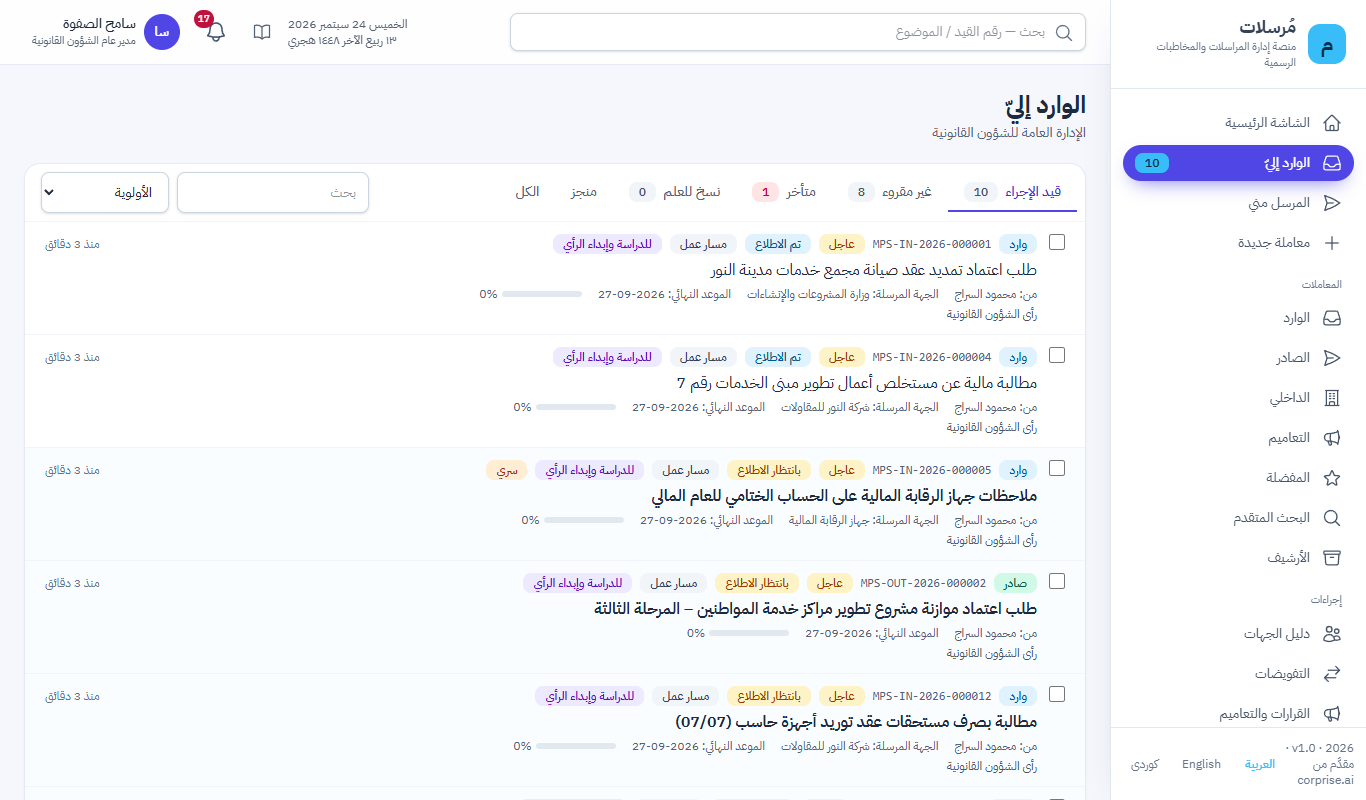1366x800 pixels.
Task: Switch language to English
Action: tap(1201, 764)
